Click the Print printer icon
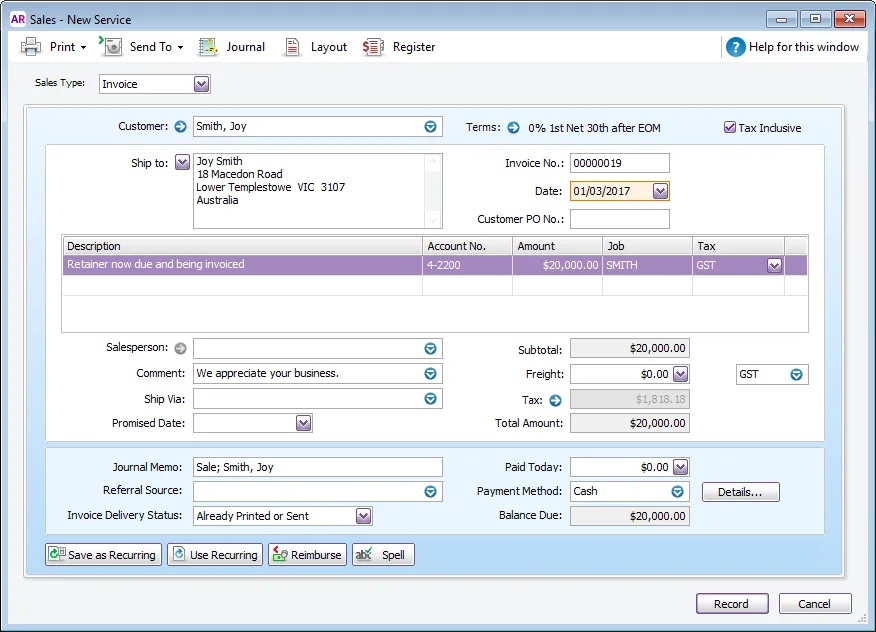 (30, 47)
